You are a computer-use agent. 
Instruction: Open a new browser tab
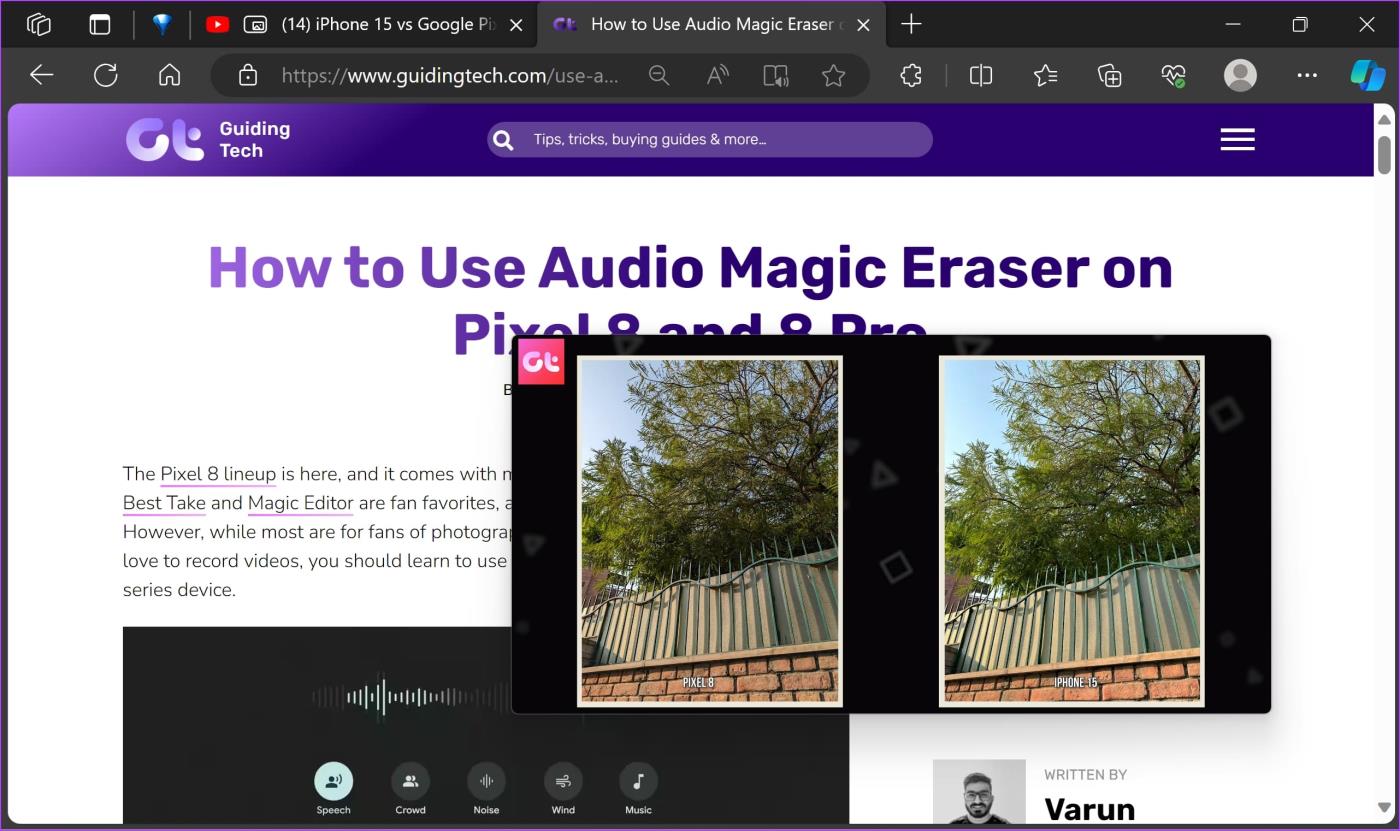coord(911,25)
